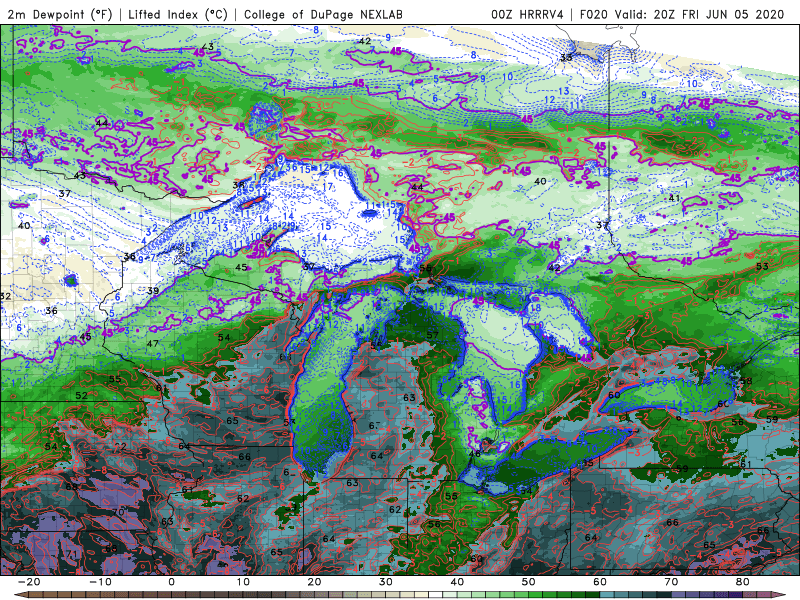This screenshot has height=600, width=800.
Task: Click the 'Lifted Index (°C)' header label
Action: (178, 14)
